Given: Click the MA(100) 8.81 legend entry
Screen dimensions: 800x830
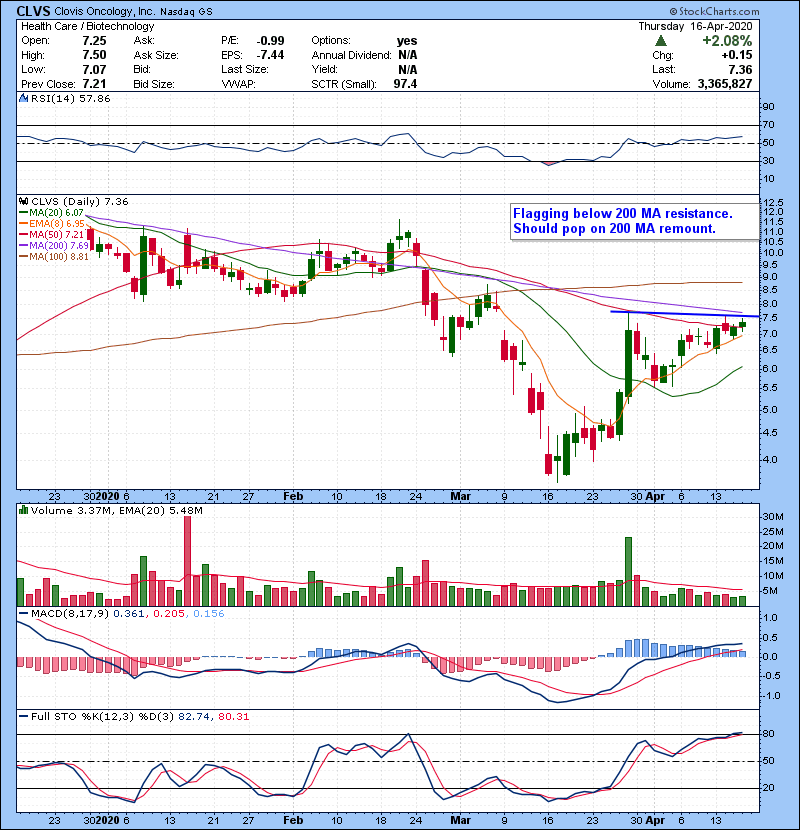Looking at the screenshot, I should point(54,257).
